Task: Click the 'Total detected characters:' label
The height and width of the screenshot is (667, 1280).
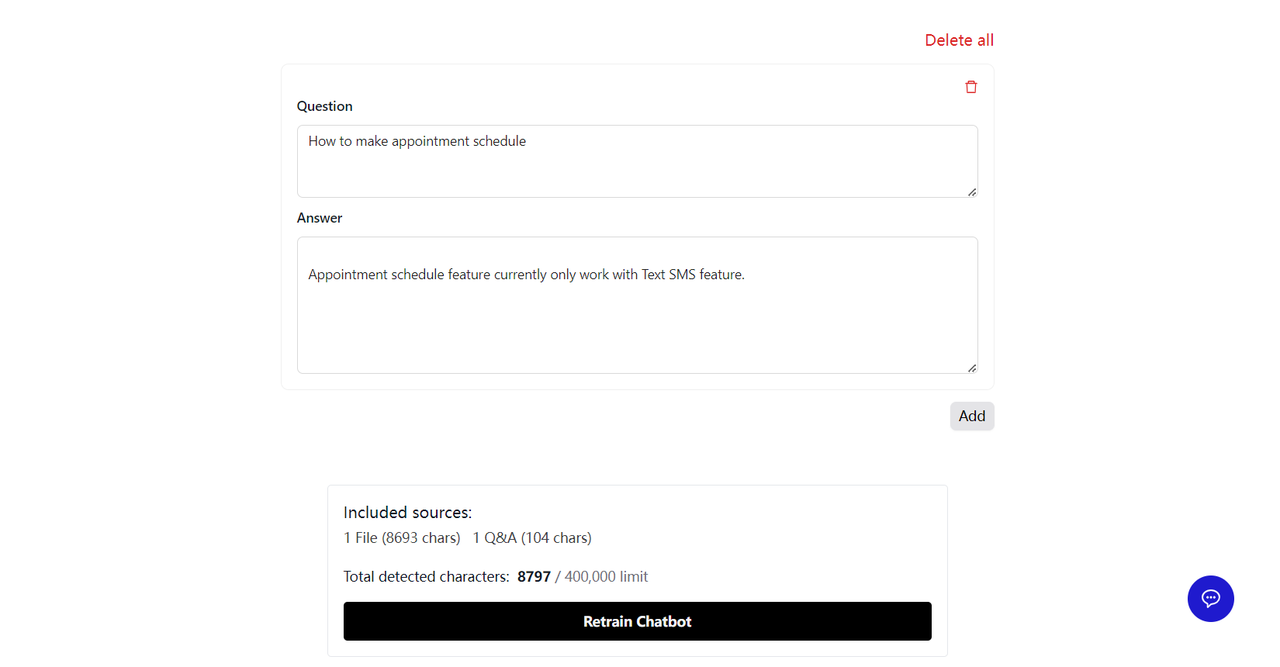Action: pyautogui.click(x=426, y=577)
